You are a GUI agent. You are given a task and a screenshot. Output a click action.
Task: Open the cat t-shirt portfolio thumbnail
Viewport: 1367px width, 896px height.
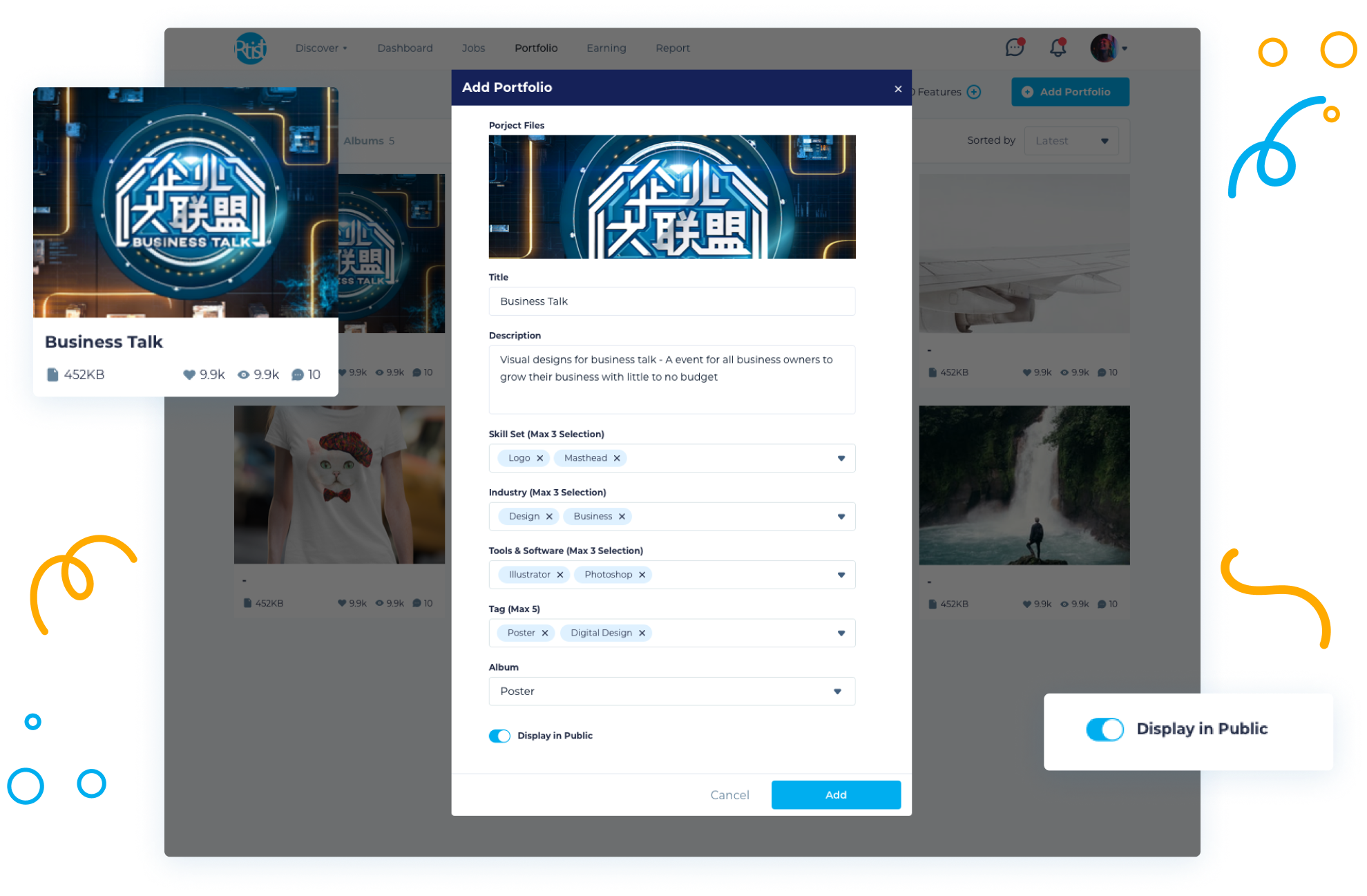point(339,485)
